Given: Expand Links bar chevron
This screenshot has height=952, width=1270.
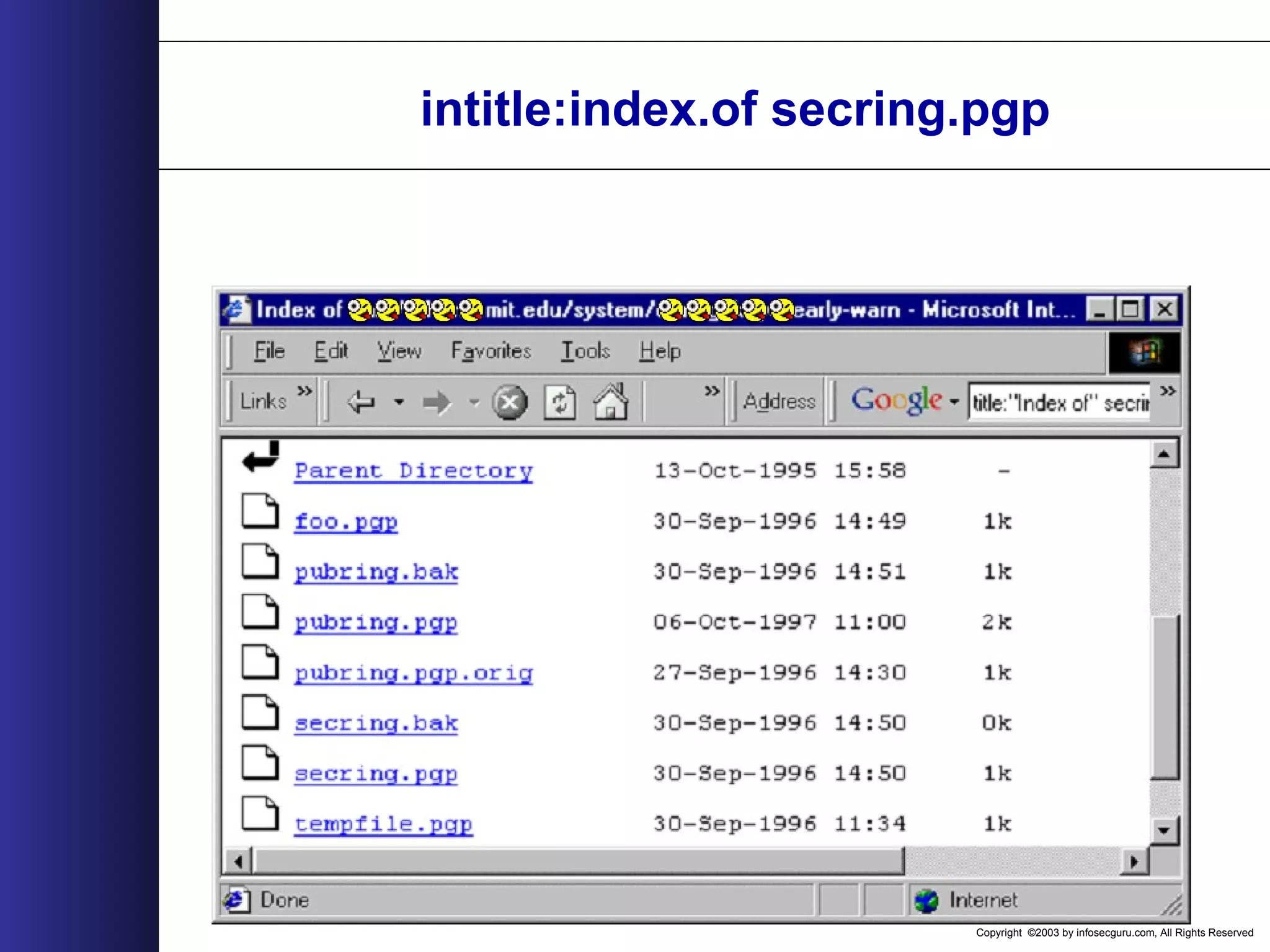Looking at the screenshot, I should (304, 391).
